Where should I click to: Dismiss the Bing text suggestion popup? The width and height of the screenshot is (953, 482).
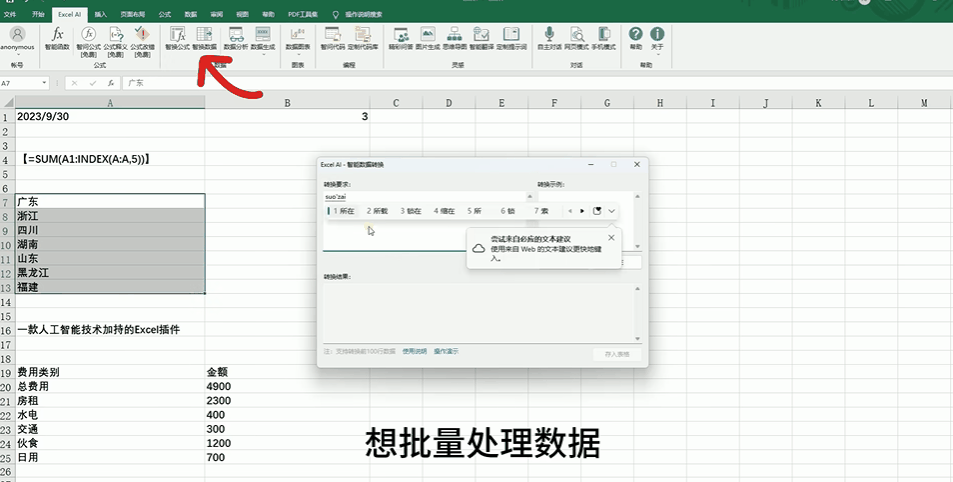click(x=611, y=238)
